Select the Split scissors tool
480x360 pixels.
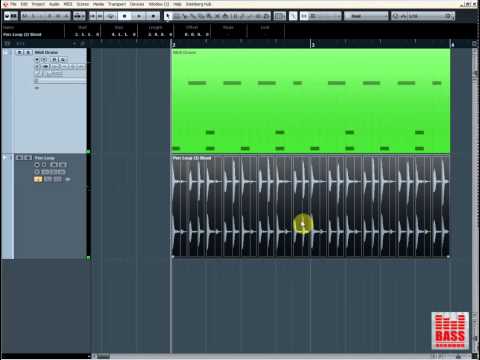coord(185,16)
